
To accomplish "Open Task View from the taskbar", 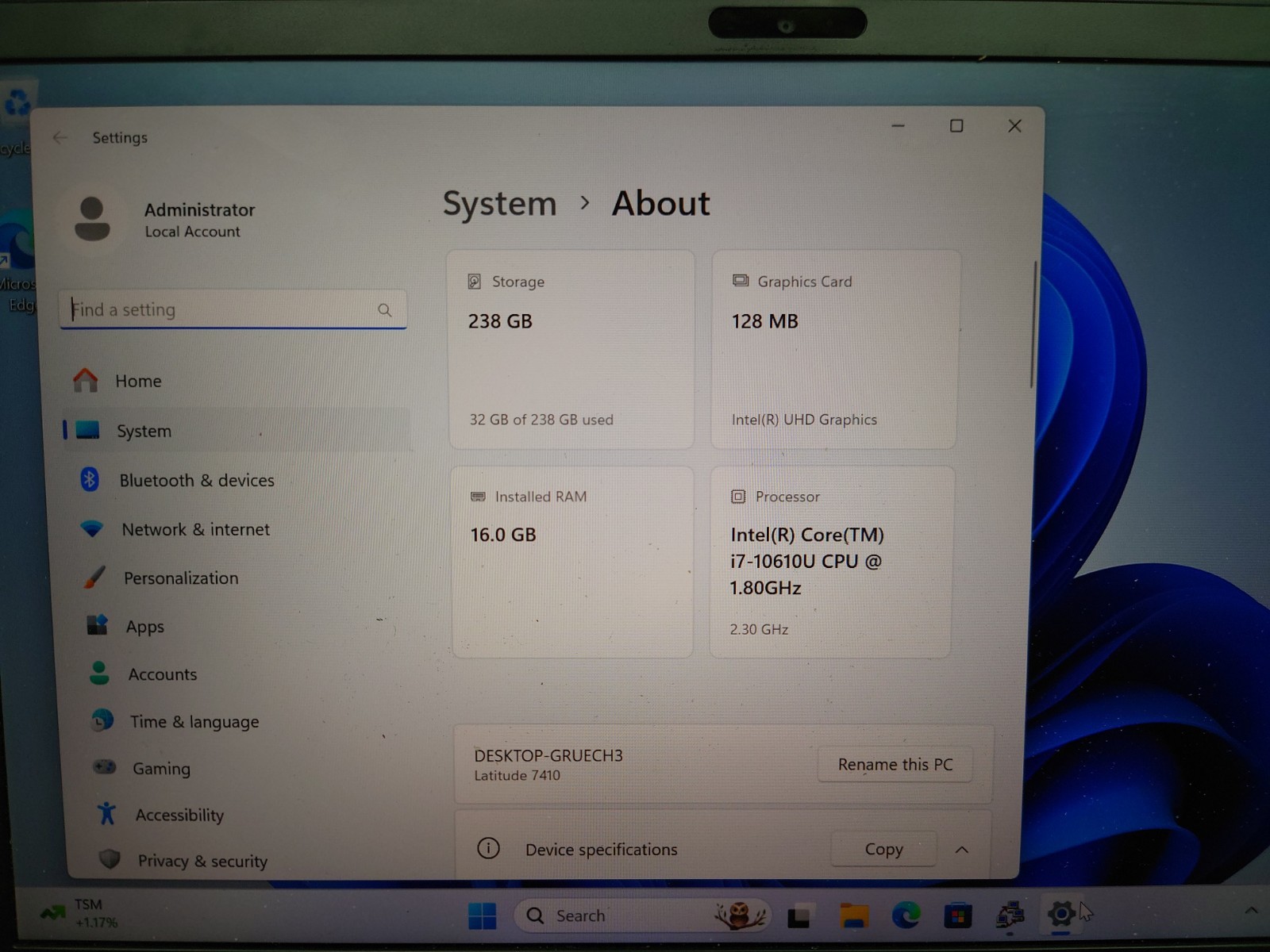I will click(799, 916).
